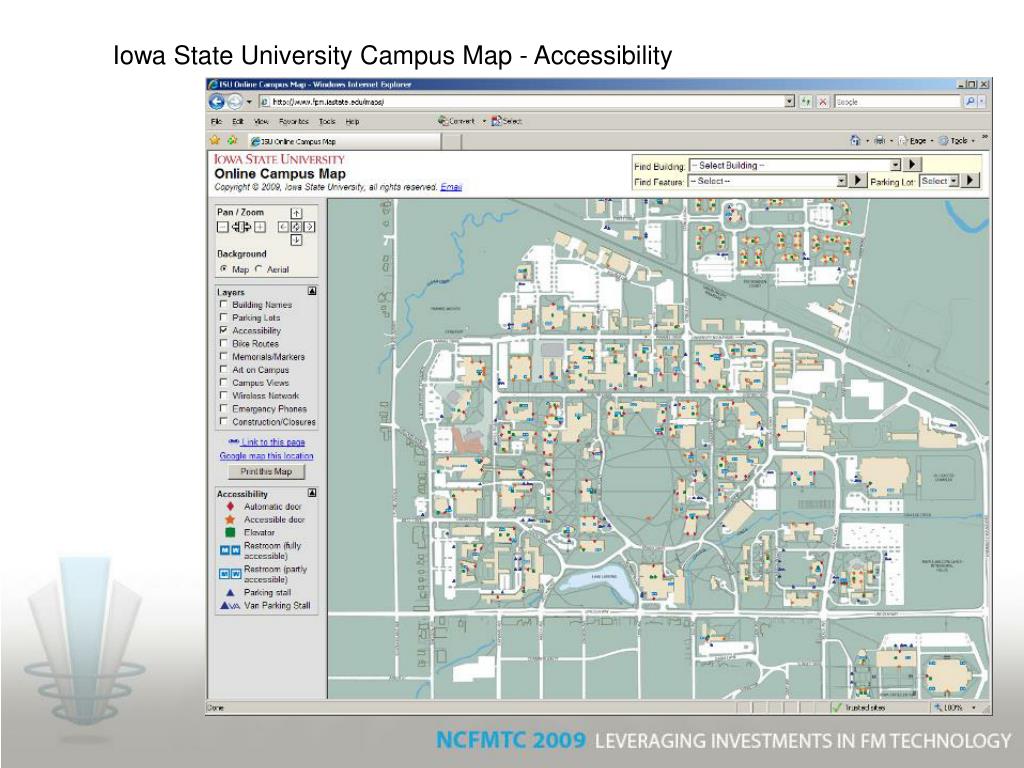Click the Google search box
This screenshot has height=768, width=1024.
click(898, 102)
